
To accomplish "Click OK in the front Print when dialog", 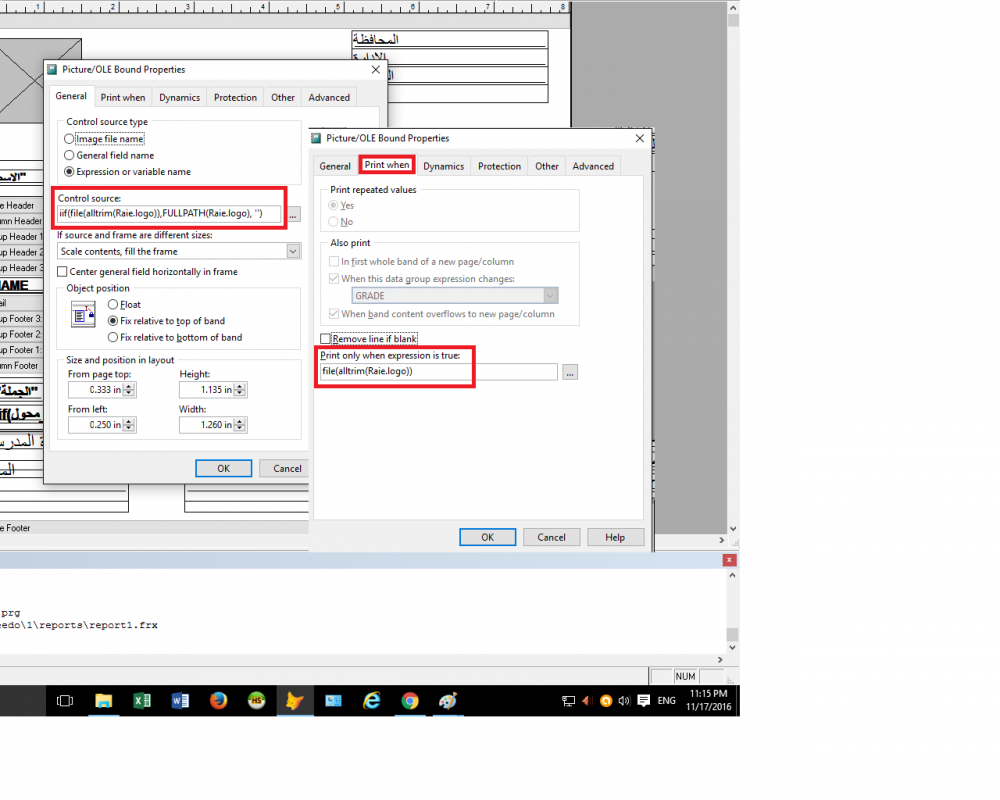I will 488,537.
